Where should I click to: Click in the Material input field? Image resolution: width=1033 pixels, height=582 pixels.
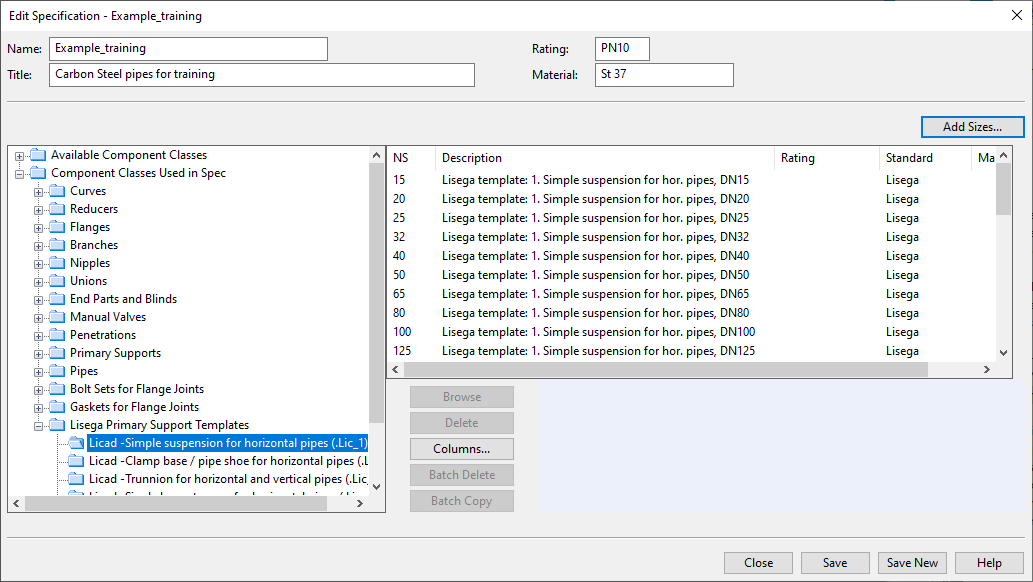(x=663, y=75)
